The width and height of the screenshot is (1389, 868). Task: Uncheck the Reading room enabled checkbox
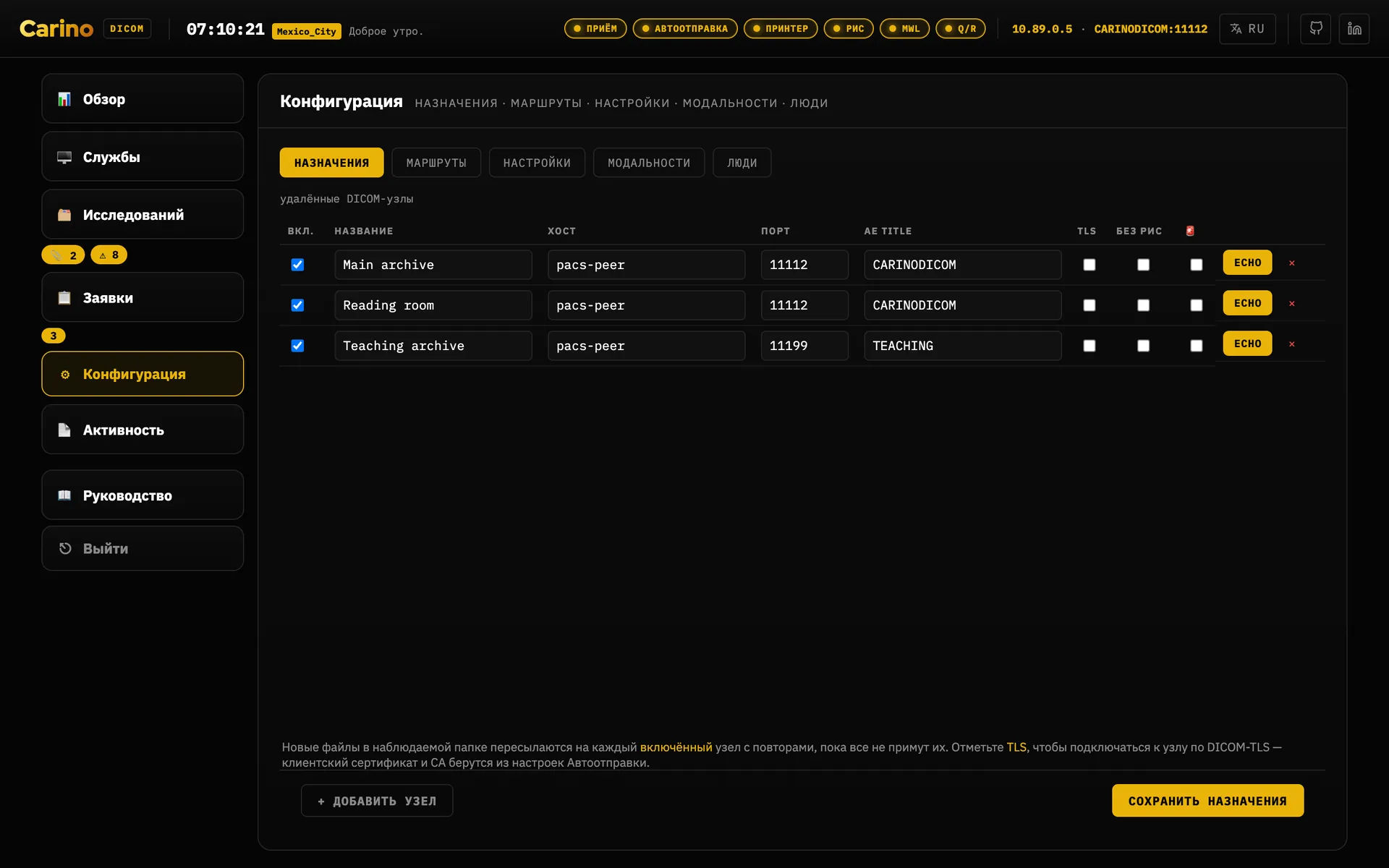[x=297, y=305]
